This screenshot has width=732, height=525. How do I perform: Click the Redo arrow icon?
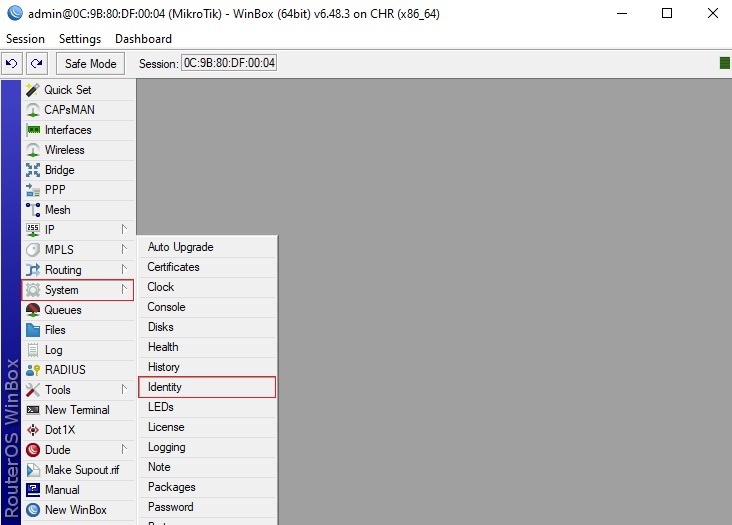pyautogui.click(x=36, y=63)
